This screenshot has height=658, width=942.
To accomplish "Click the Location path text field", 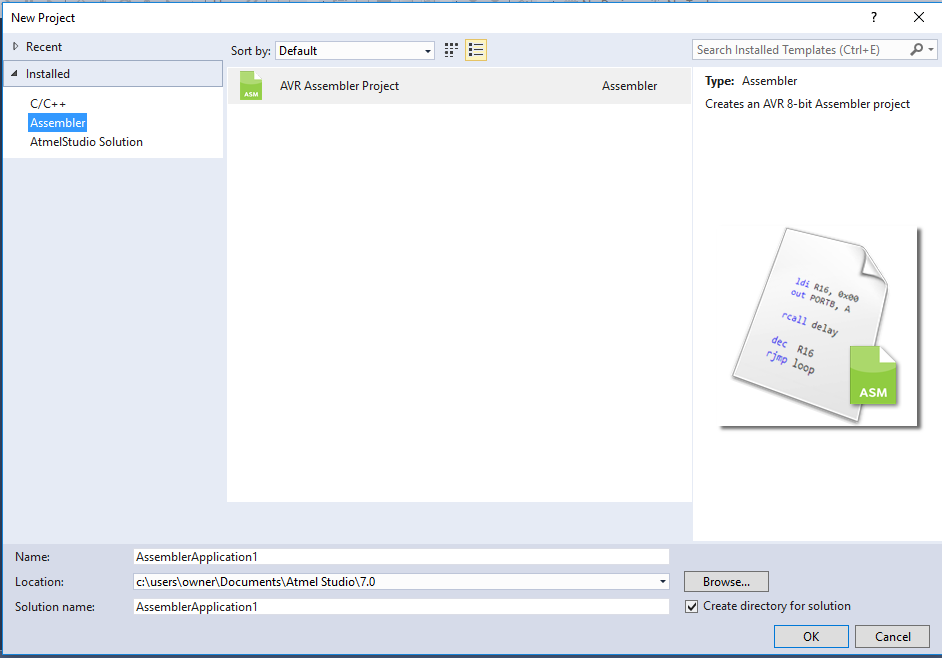I will click(394, 582).
